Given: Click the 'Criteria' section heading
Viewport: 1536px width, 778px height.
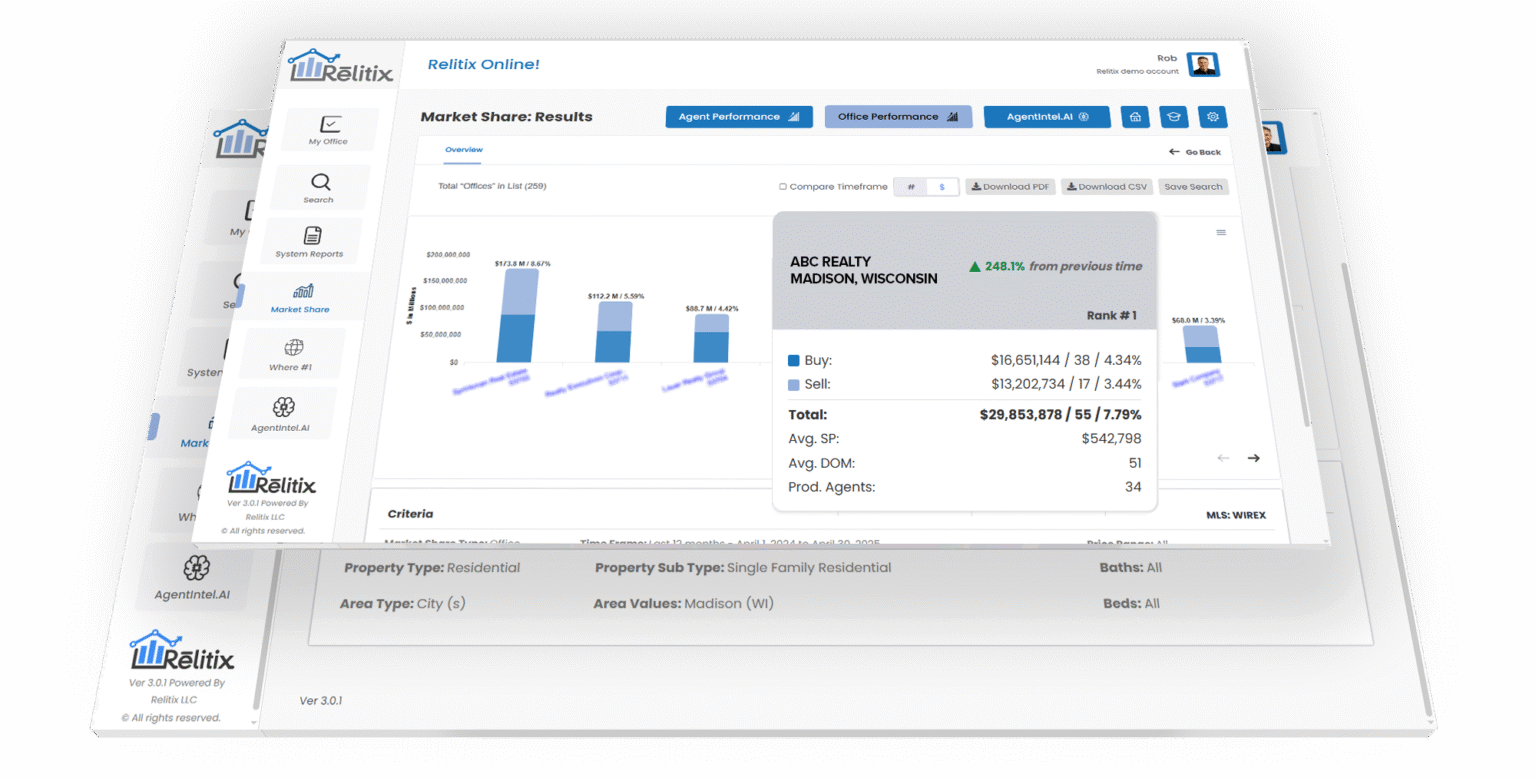Looking at the screenshot, I should (411, 514).
